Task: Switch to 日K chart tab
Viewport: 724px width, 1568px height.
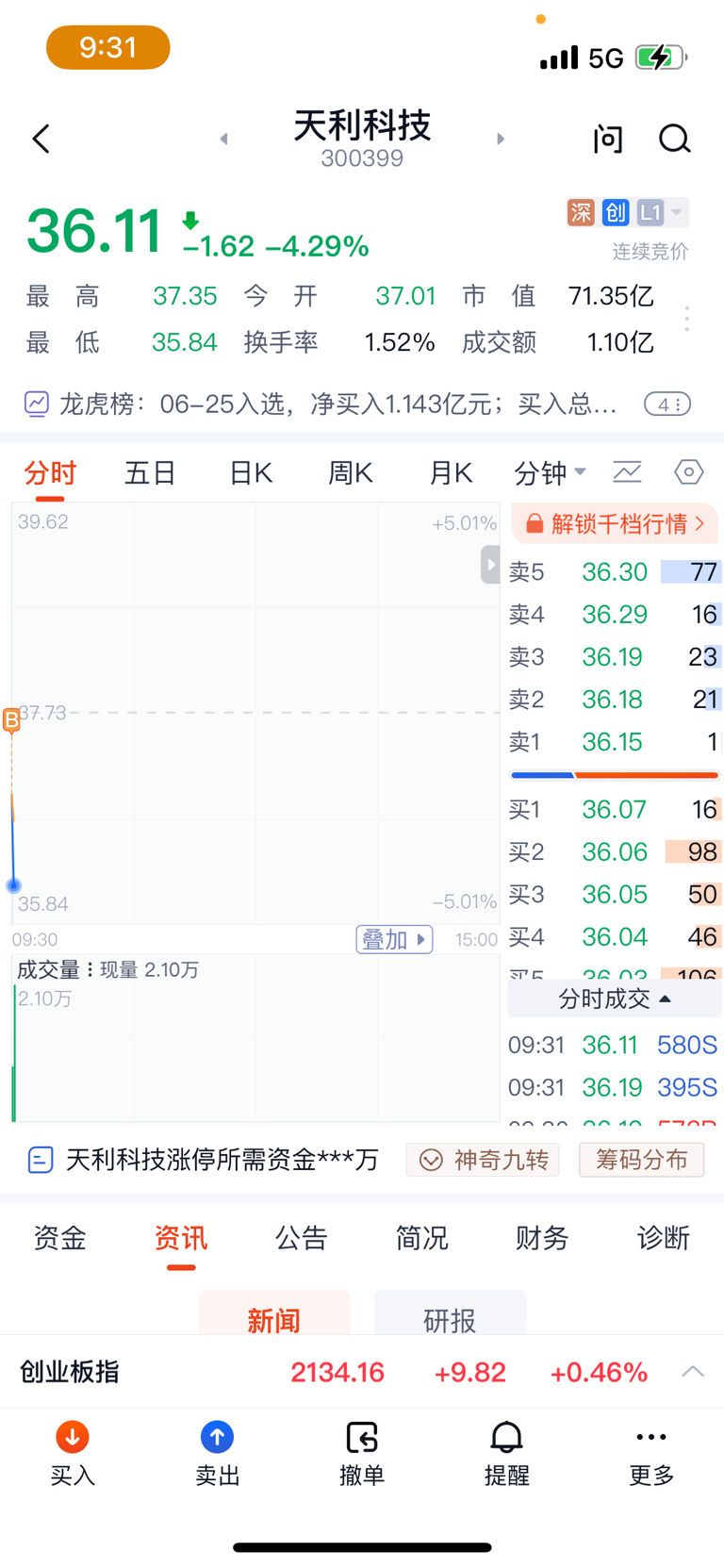Action: tap(251, 472)
